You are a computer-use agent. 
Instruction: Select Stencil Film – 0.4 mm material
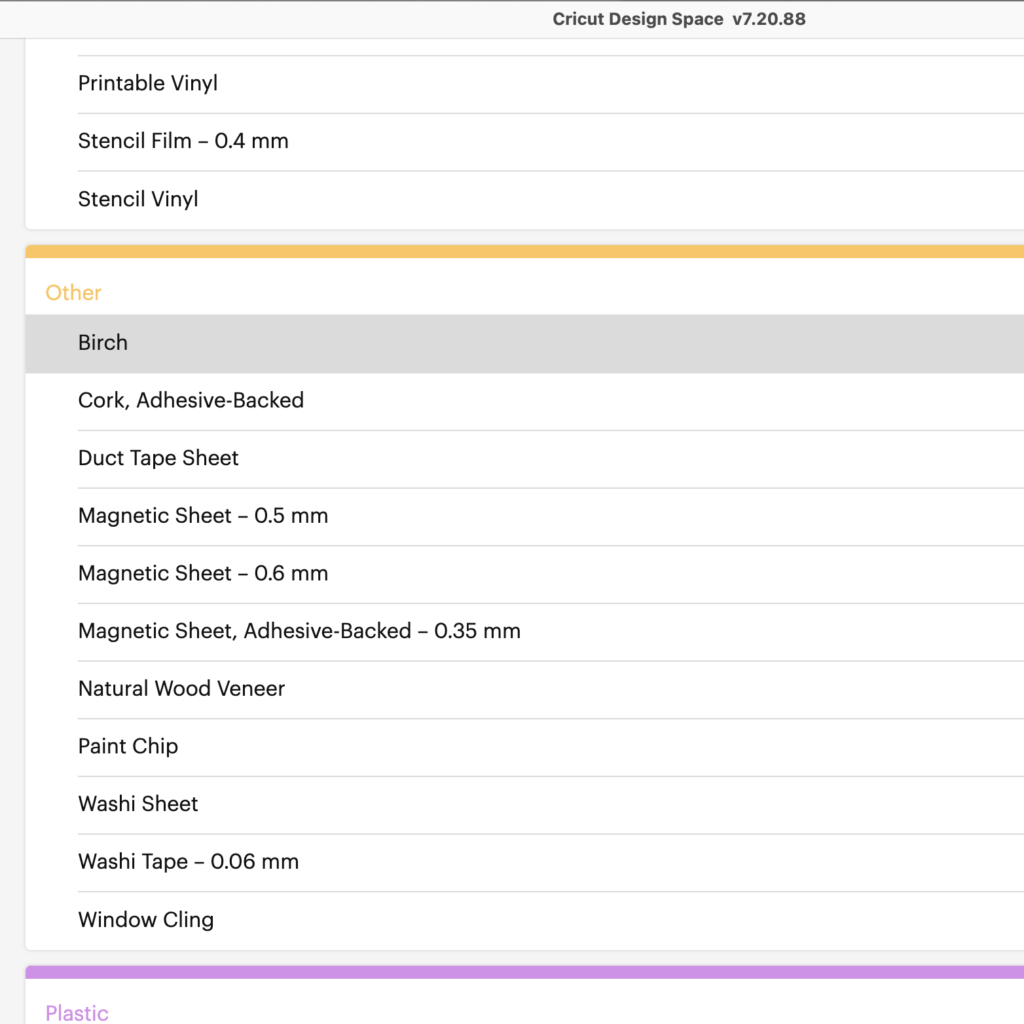(524, 142)
